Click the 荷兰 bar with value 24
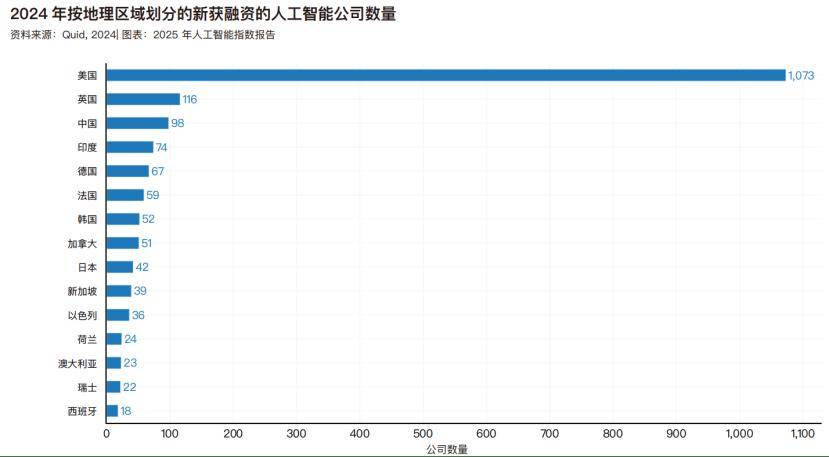This screenshot has width=829, height=457. (114, 339)
